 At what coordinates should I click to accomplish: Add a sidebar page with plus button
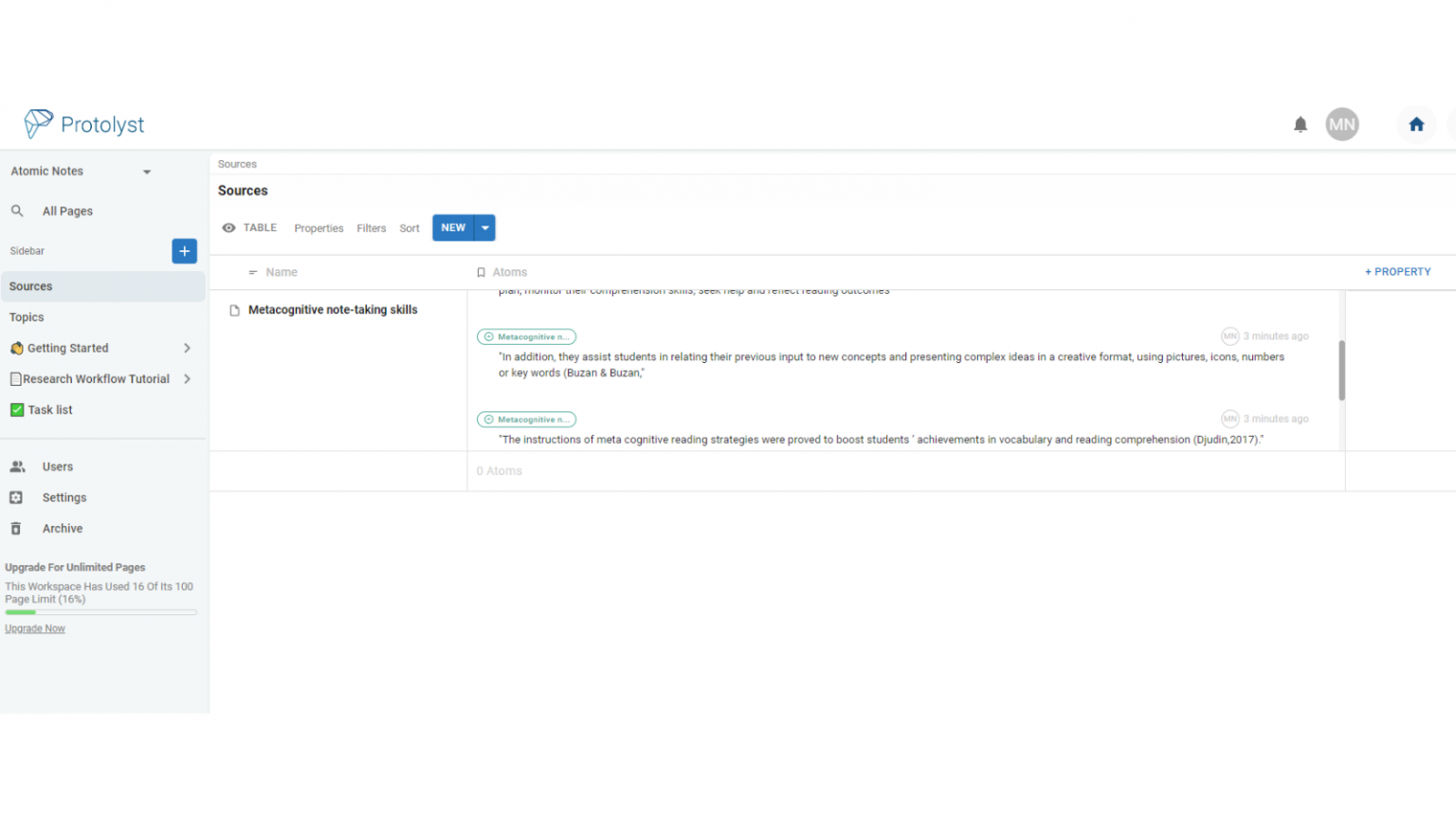tap(184, 251)
